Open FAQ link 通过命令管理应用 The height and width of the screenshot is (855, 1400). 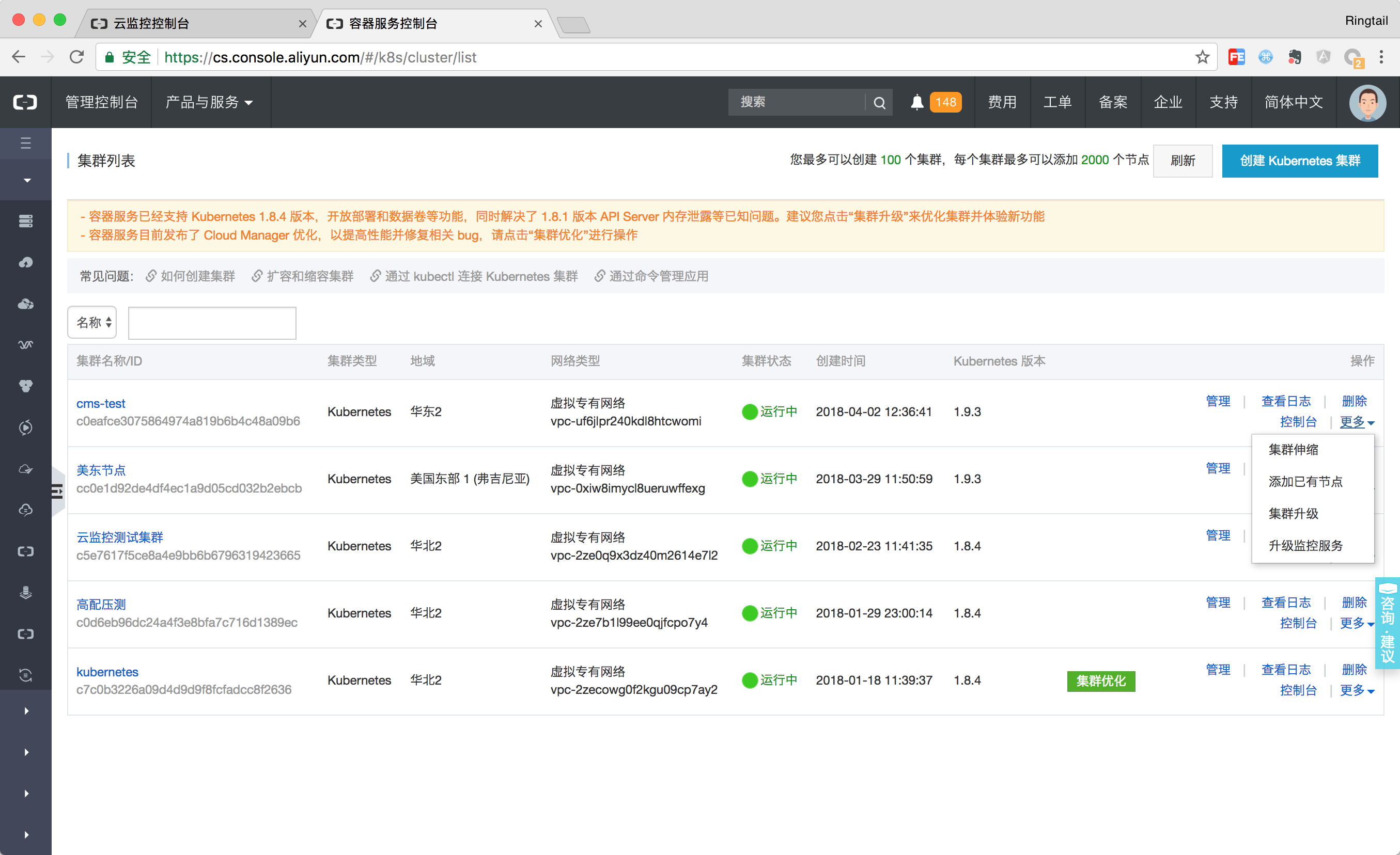click(659, 276)
